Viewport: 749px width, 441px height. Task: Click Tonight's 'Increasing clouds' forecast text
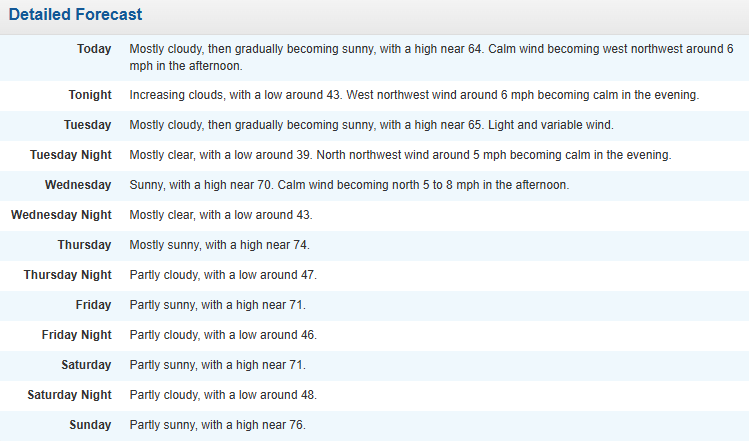click(x=414, y=95)
